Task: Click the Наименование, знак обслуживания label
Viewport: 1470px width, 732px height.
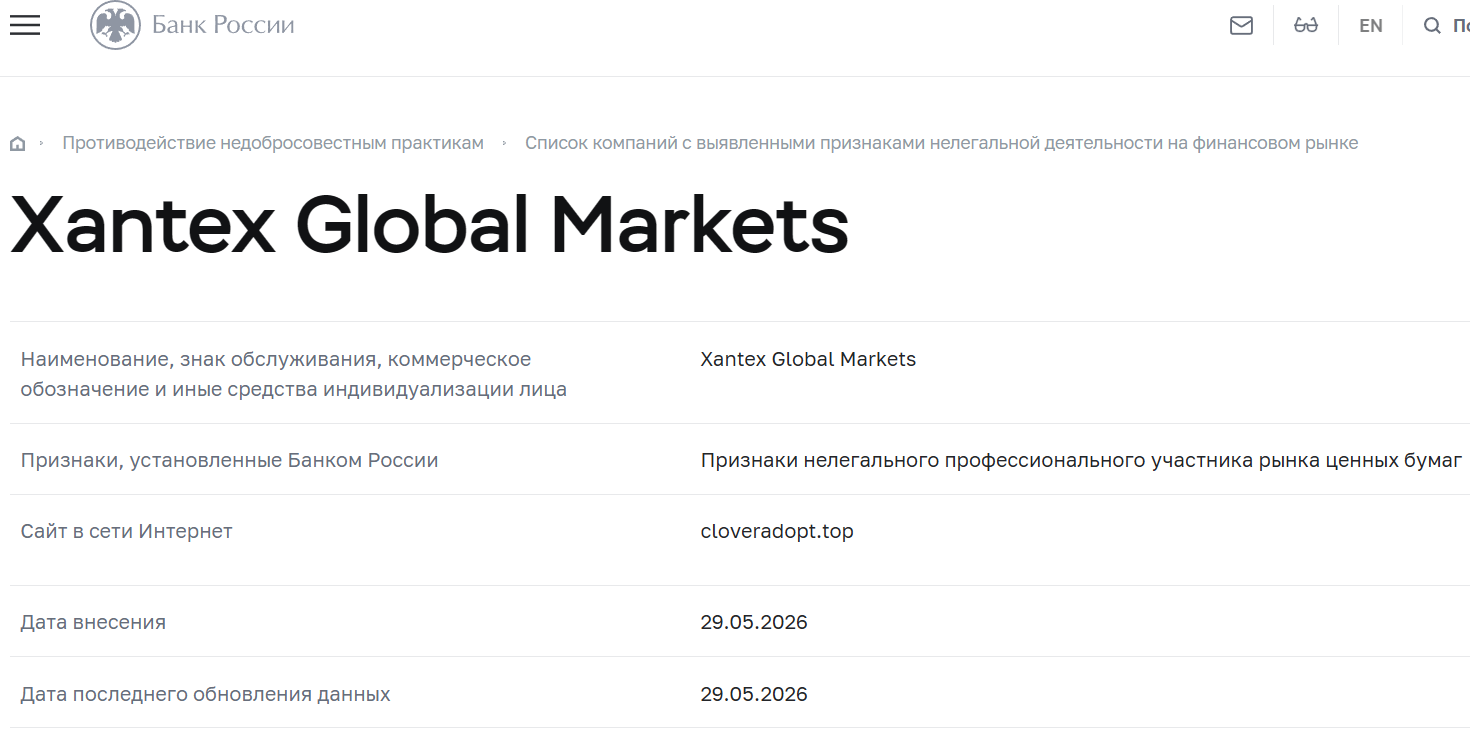Action: pyautogui.click(x=293, y=374)
